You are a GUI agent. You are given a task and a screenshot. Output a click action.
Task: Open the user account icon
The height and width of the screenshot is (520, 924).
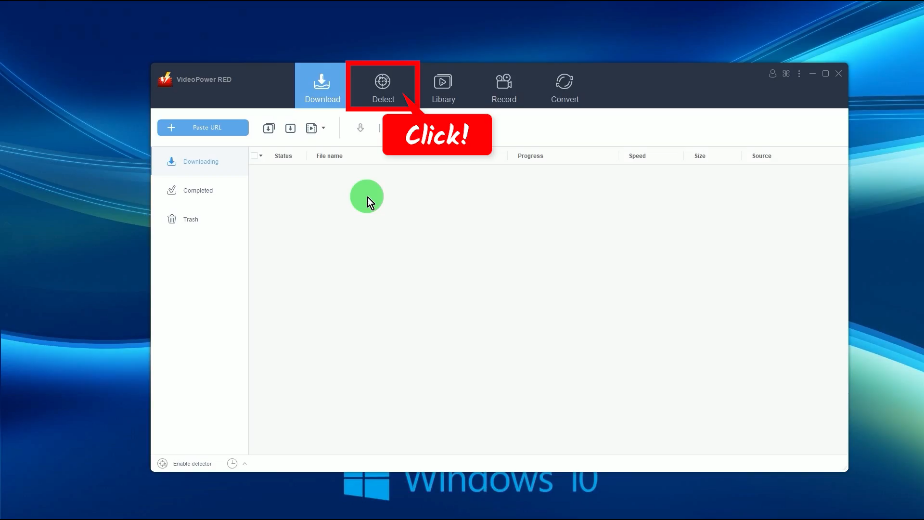pos(772,74)
